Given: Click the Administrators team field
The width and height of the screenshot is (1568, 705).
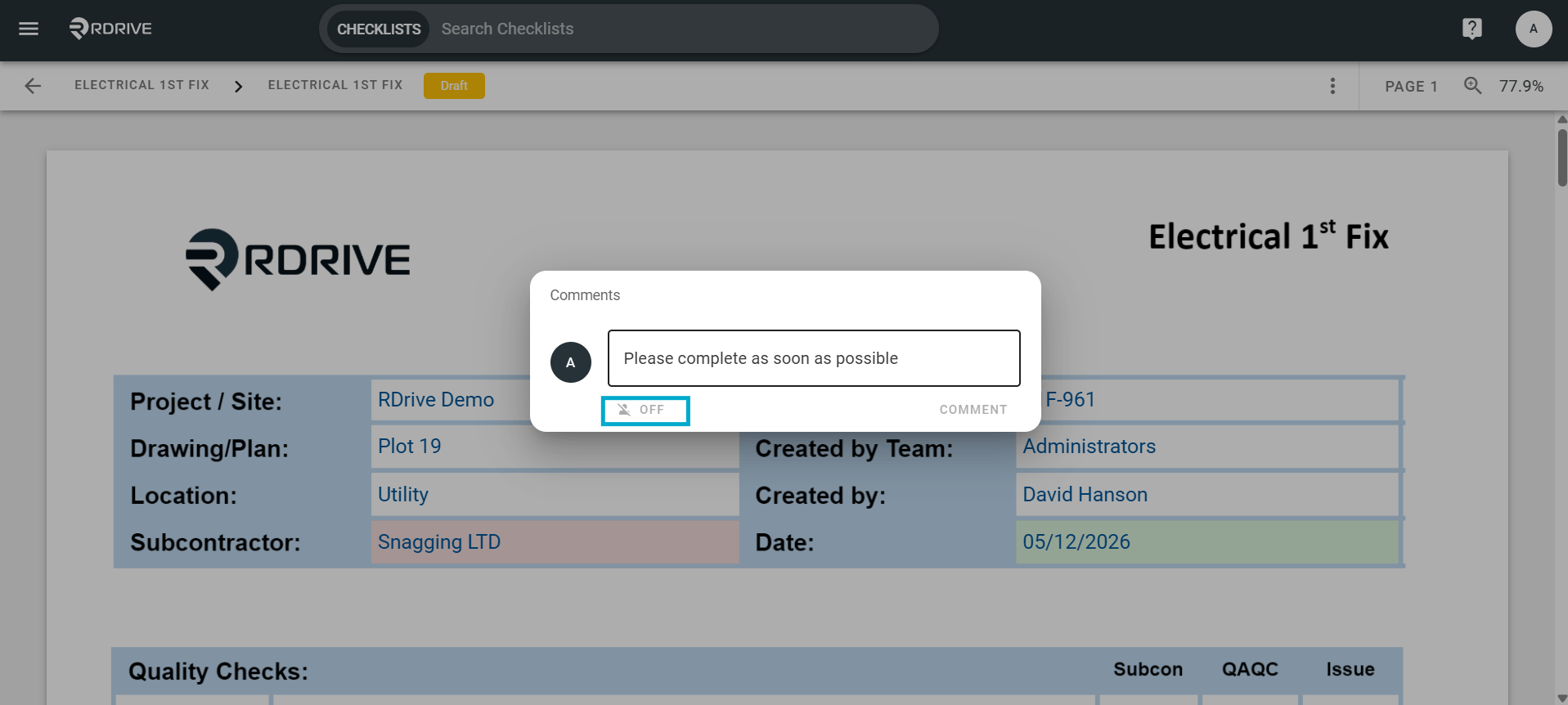Looking at the screenshot, I should click(x=1207, y=447).
